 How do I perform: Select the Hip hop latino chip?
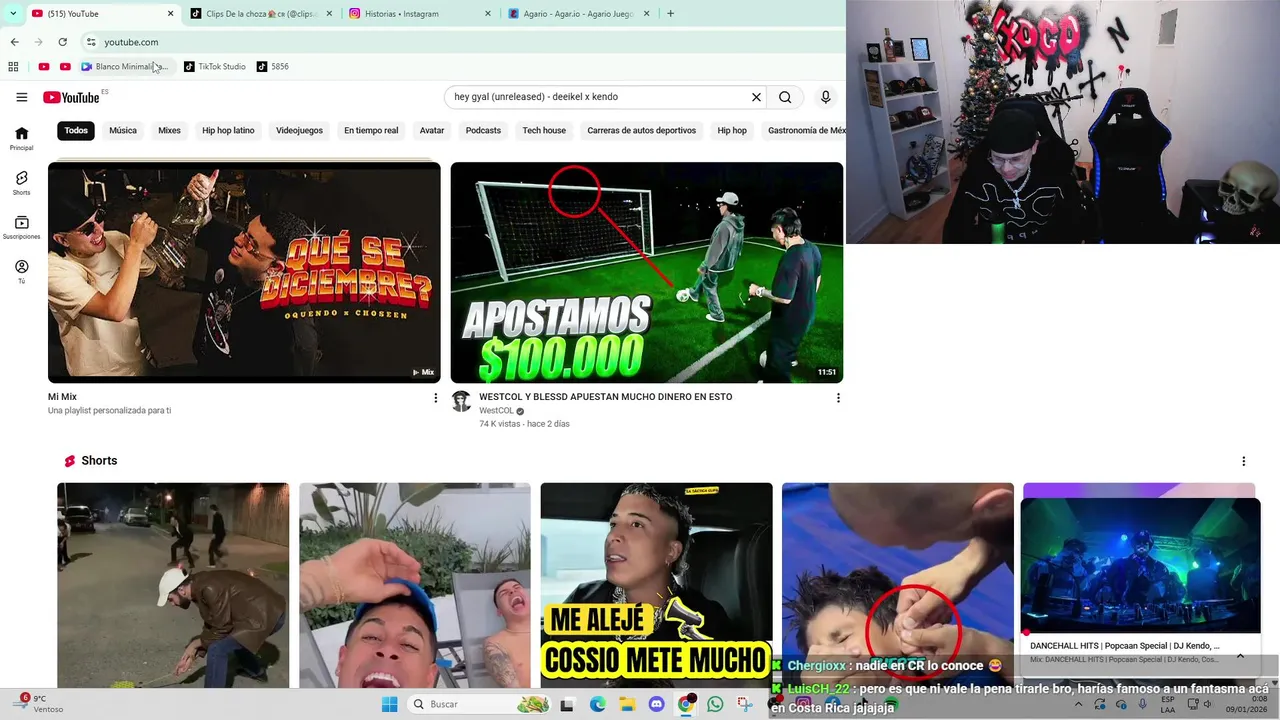point(228,130)
